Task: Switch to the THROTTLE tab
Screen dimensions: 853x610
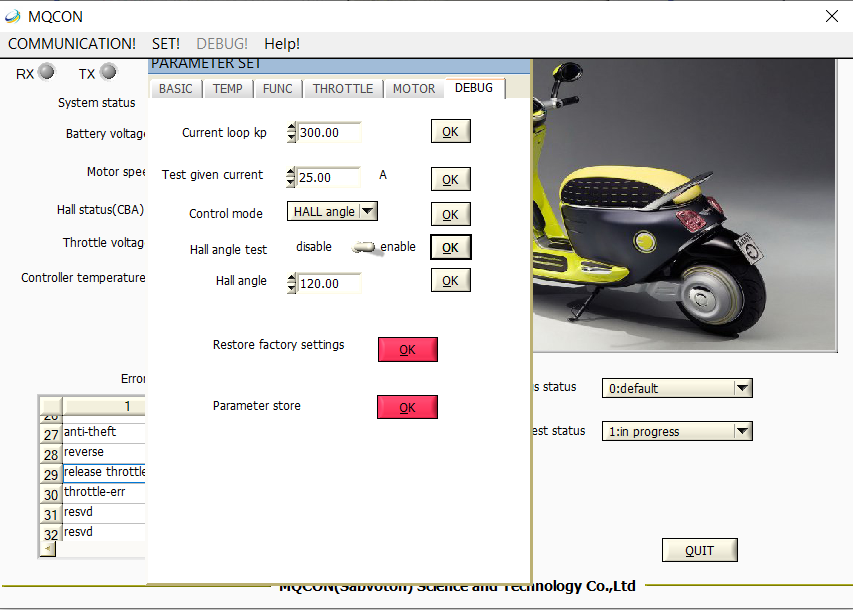Action: (343, 89)
